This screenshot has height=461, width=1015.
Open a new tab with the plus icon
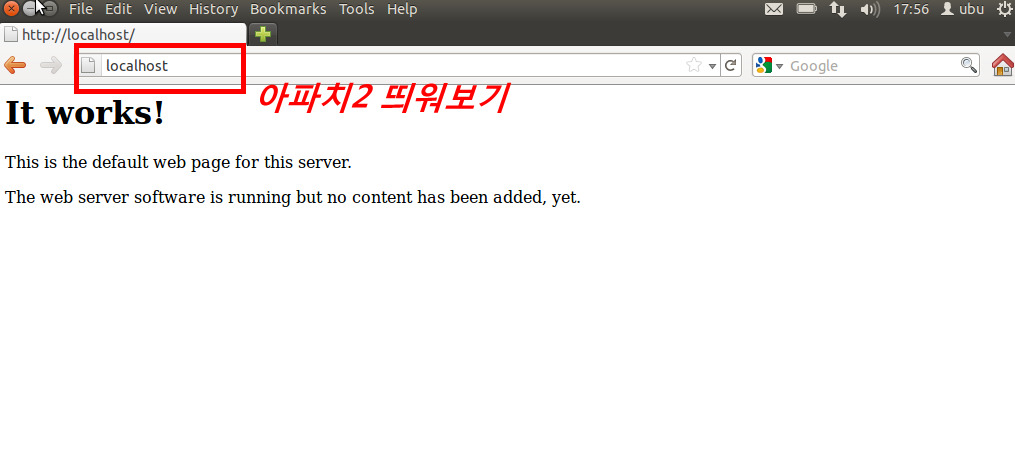[262, 34]
